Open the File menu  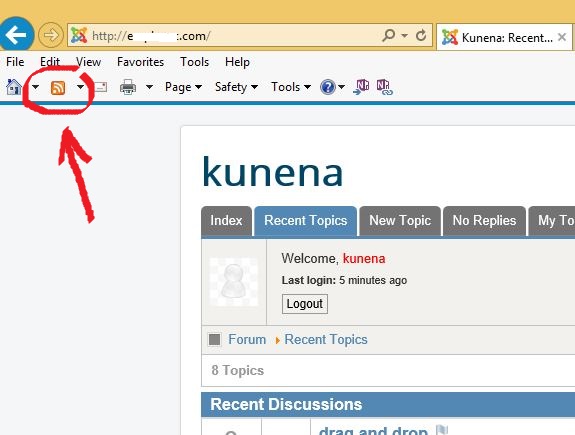click(15, 62)
